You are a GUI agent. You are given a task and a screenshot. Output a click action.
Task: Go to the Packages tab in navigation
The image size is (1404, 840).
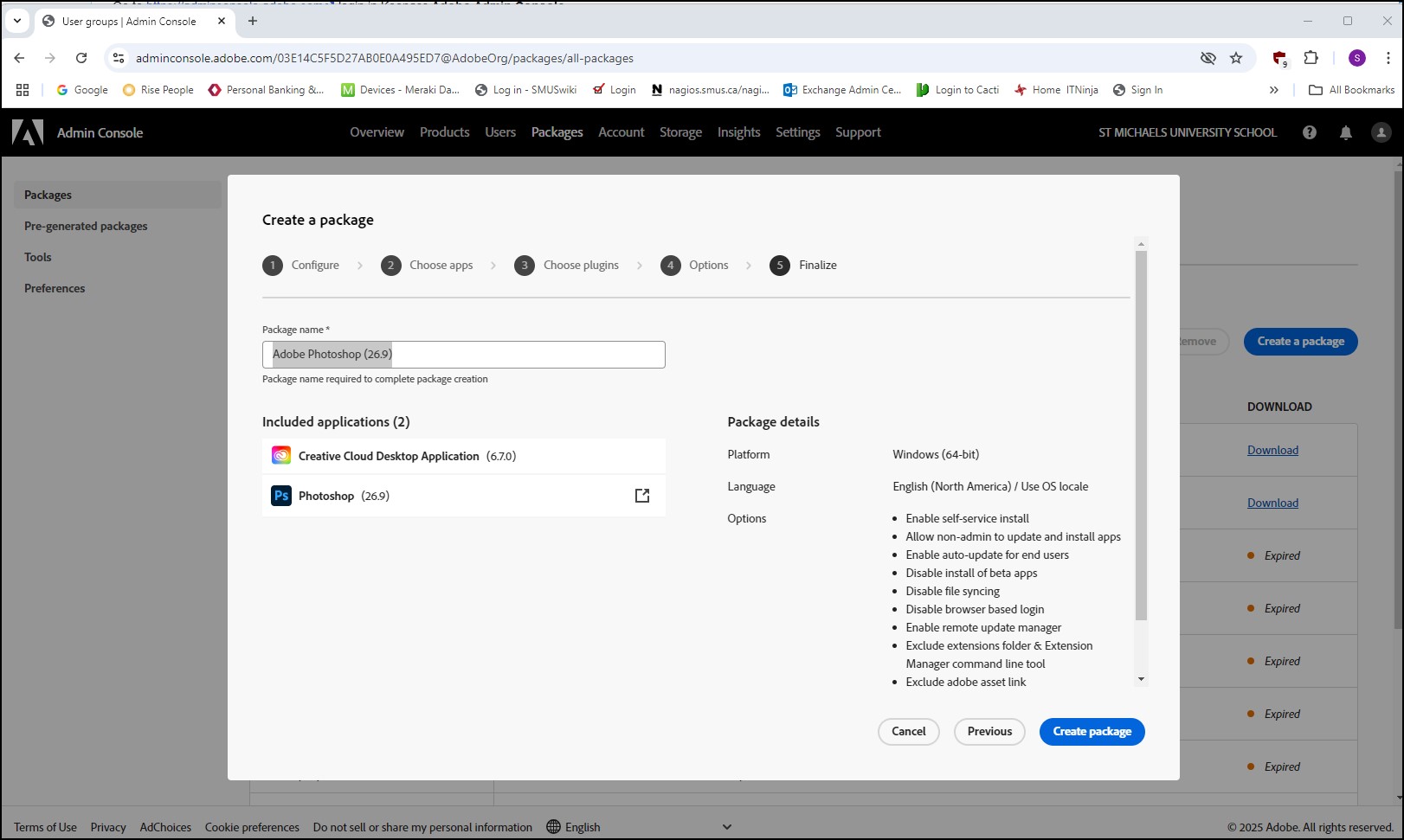click(x=557, y=132)
